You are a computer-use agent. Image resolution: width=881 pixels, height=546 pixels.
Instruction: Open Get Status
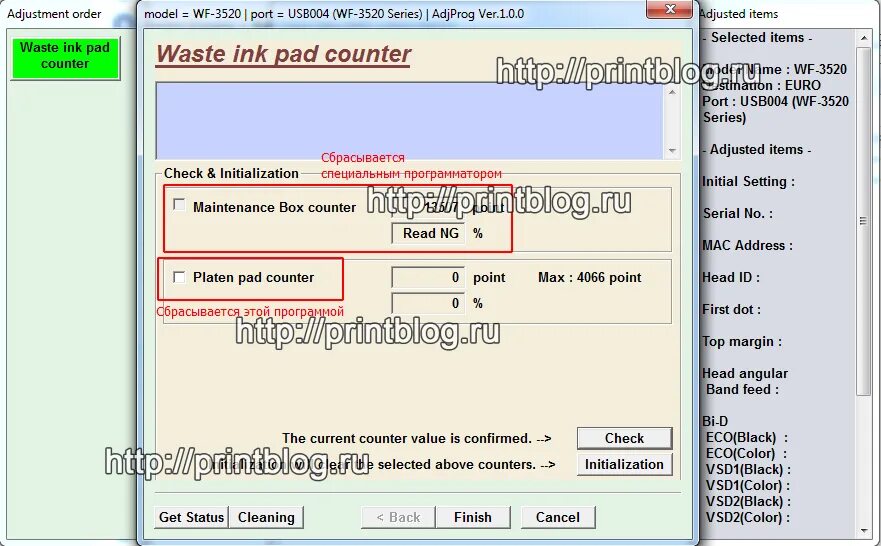191,517
